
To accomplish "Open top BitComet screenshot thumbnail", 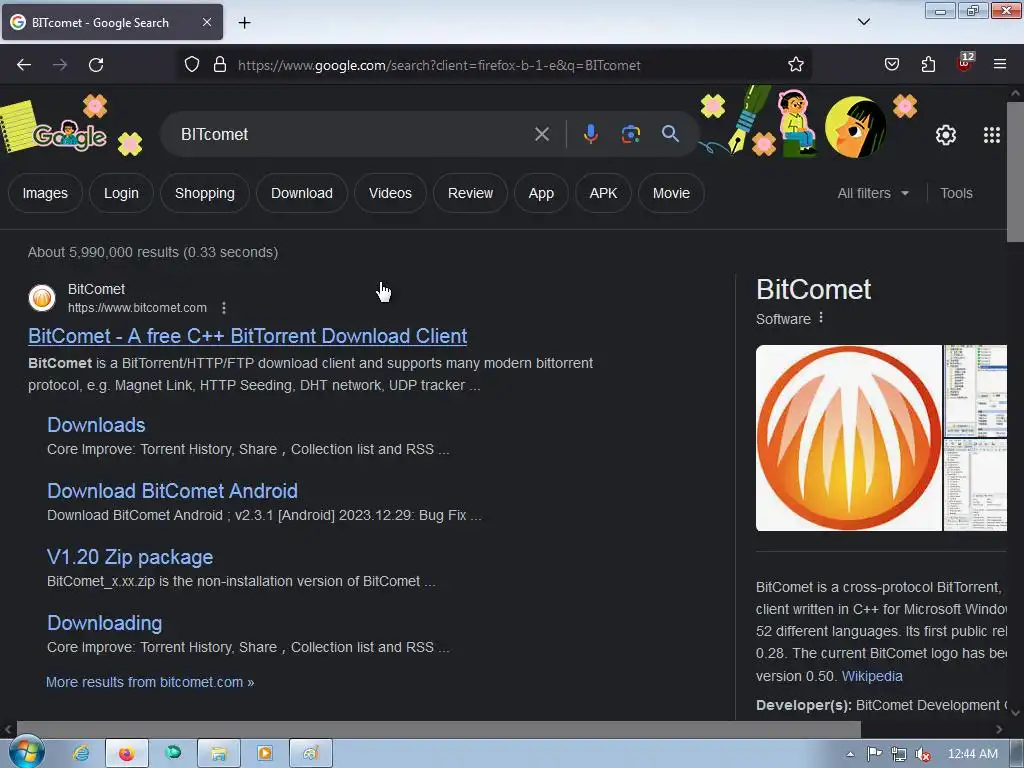I will (975, 391).
